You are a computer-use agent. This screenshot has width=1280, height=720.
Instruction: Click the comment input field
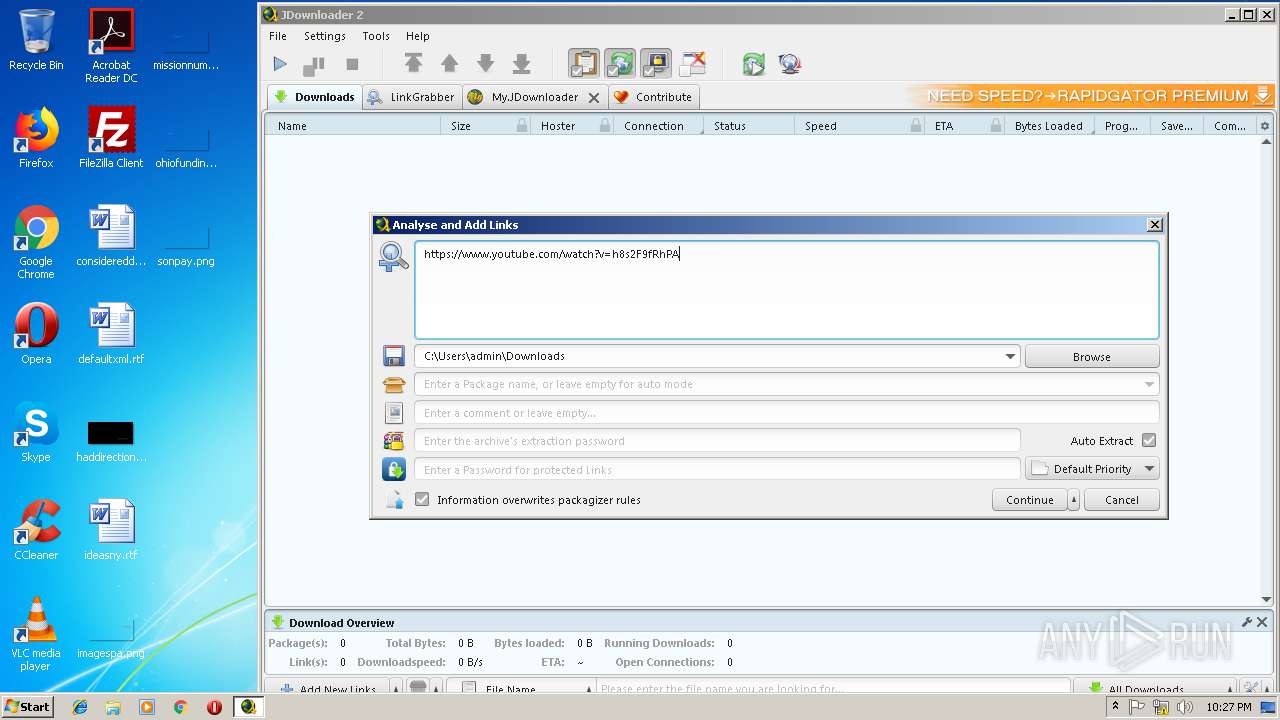[787, 413]
